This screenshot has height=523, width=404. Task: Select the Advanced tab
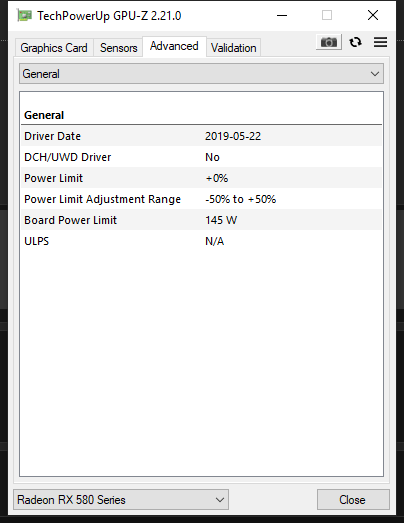tap(174, 46)
